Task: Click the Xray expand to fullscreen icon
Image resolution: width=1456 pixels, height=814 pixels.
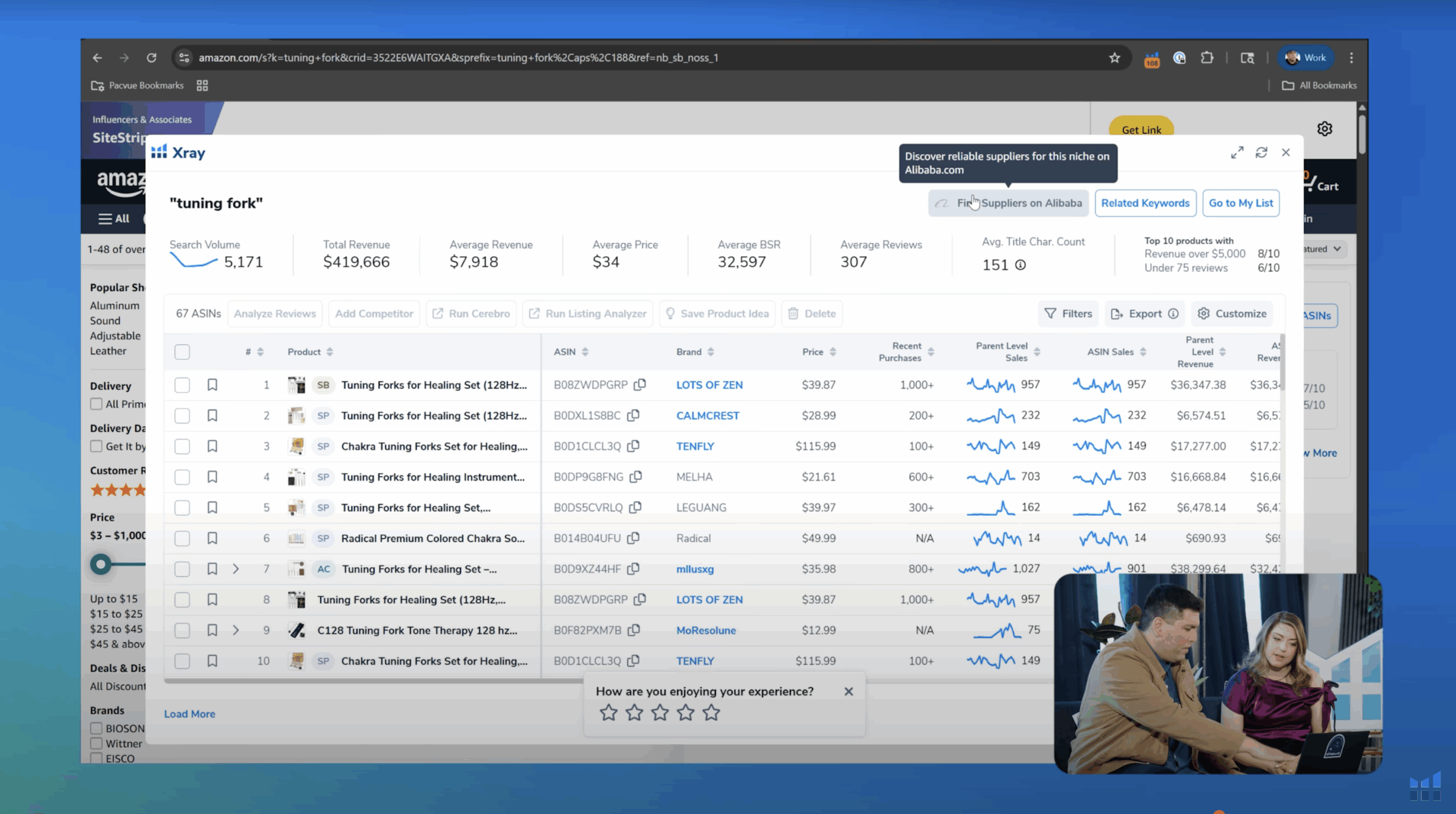Action: coord(1236,152)
